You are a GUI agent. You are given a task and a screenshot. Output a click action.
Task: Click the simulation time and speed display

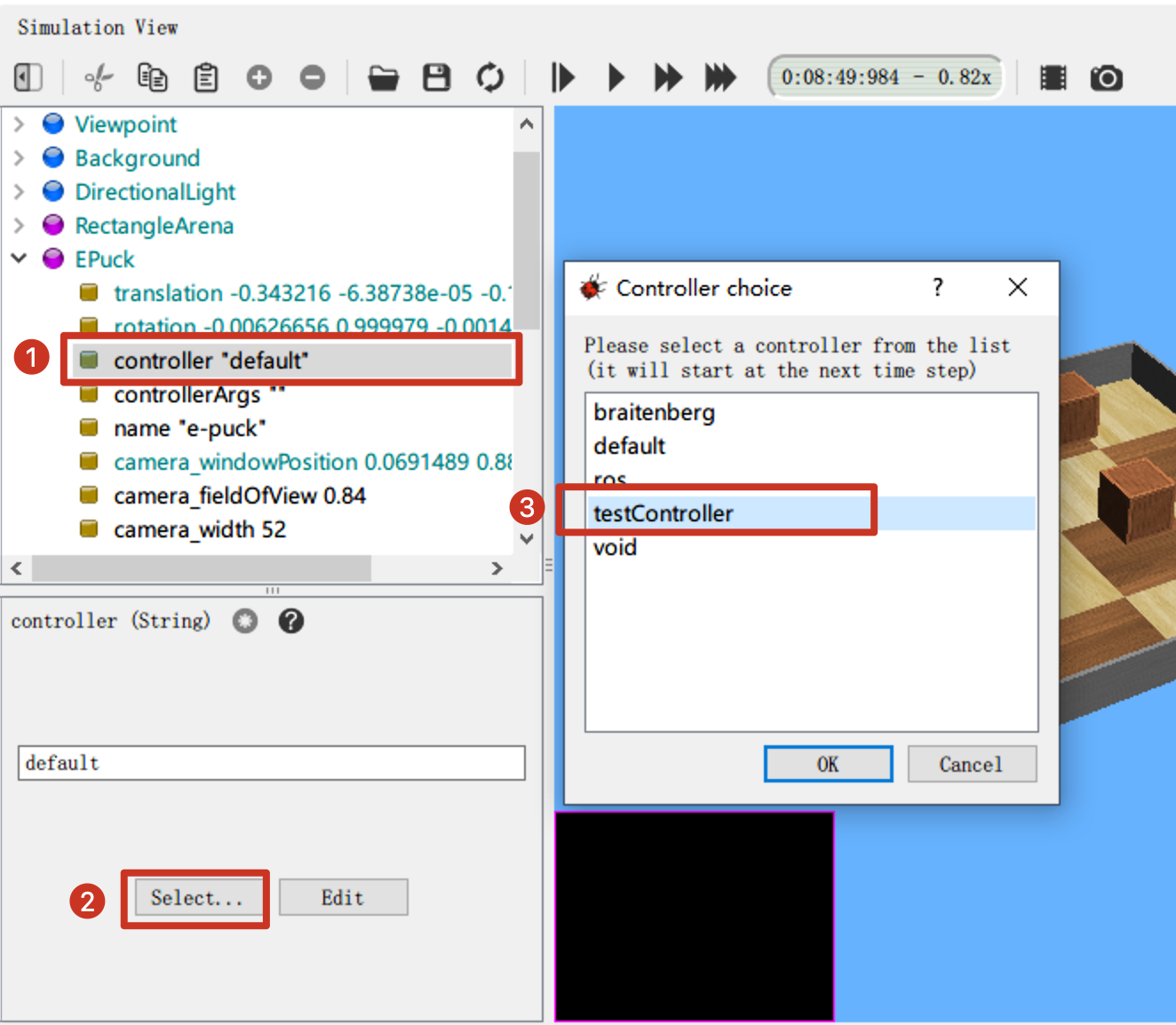coord(886,77)
